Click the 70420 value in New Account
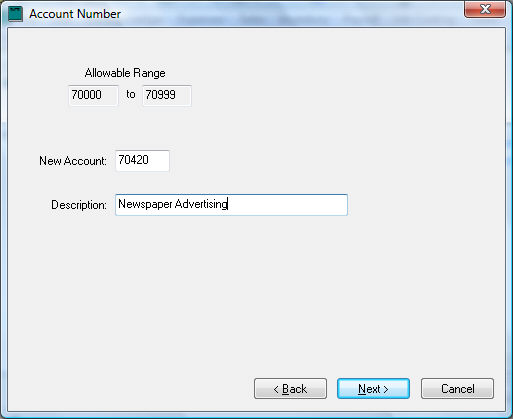This screenshot has width=513, height=419. click(133, 160)
